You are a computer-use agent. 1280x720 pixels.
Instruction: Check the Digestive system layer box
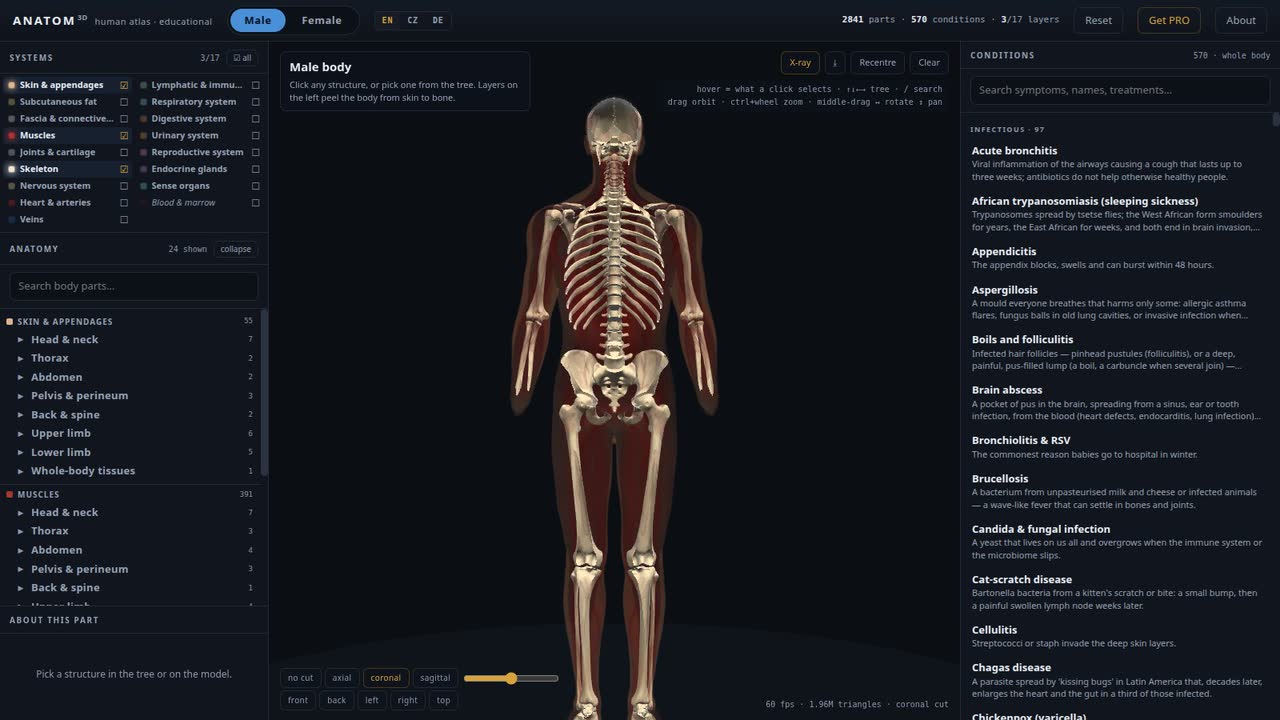(x=256, y=119)
